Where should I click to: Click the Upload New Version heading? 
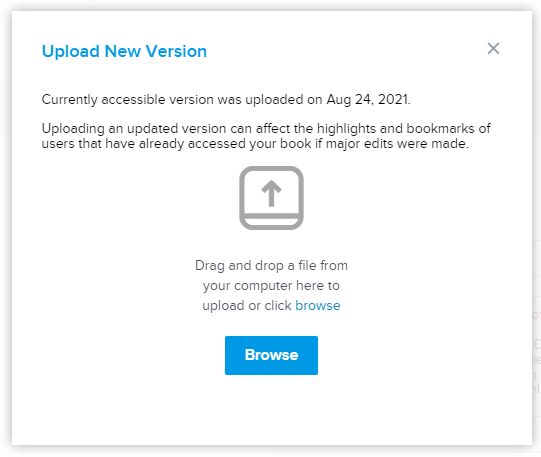pos(124,51)
